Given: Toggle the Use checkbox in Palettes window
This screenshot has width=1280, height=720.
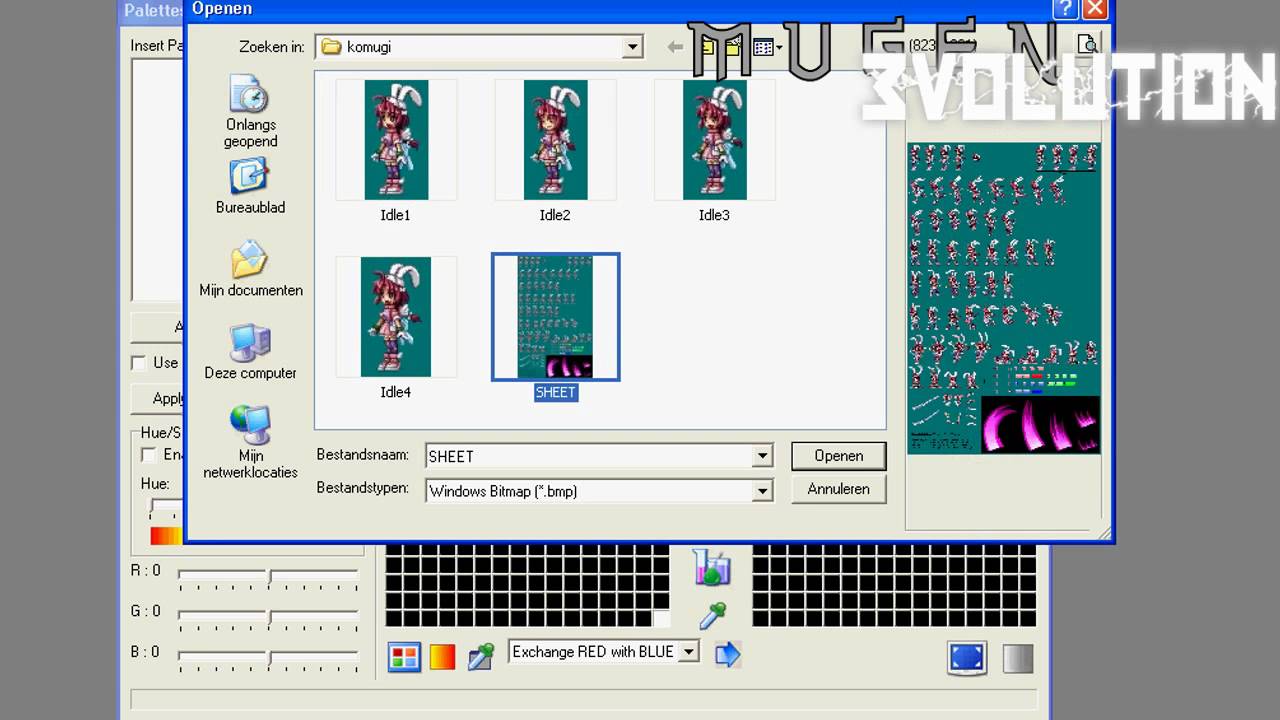Looking at the screenshot, I should 139,363.
